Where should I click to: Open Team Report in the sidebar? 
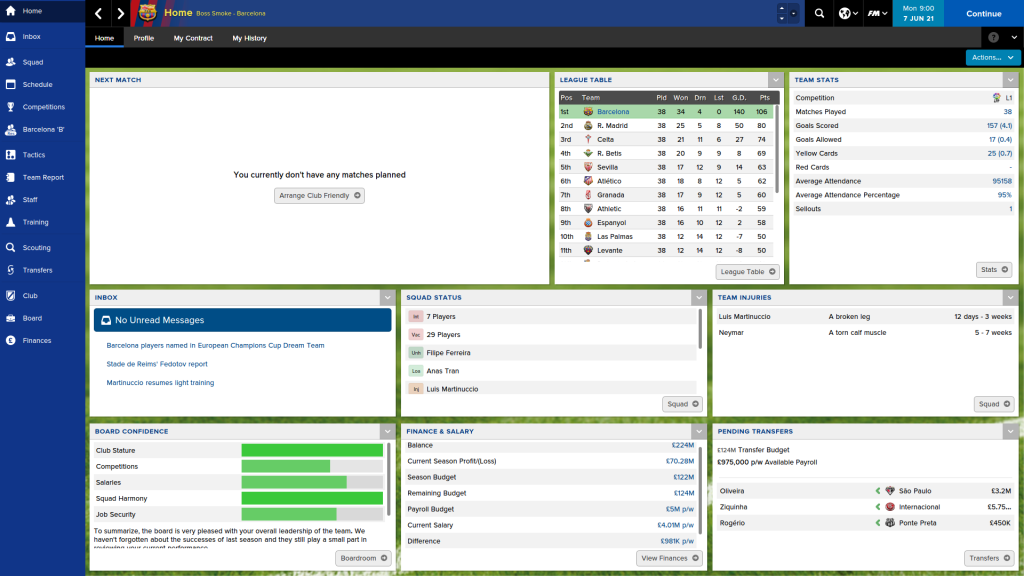click(x=42, y=177)
